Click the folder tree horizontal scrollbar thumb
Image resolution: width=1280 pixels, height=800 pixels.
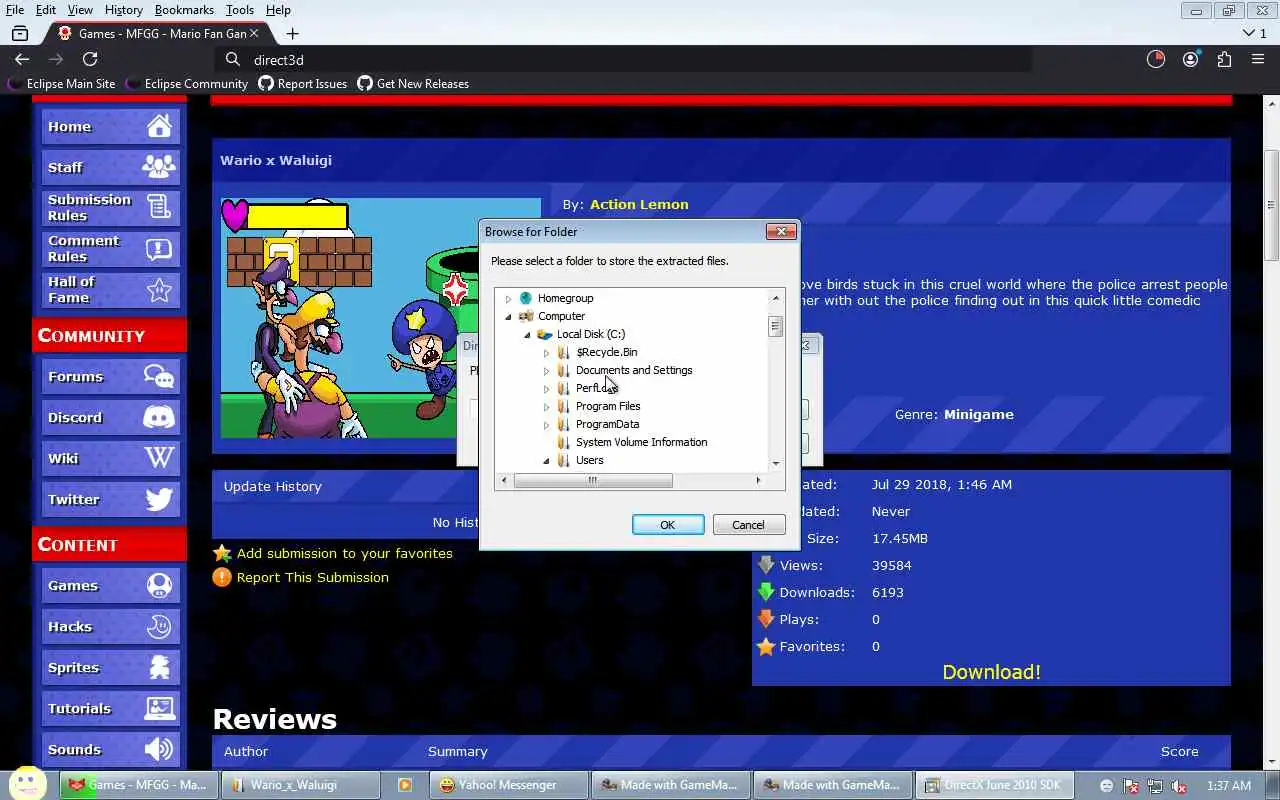pyautogui.click(x=592, y=480)
